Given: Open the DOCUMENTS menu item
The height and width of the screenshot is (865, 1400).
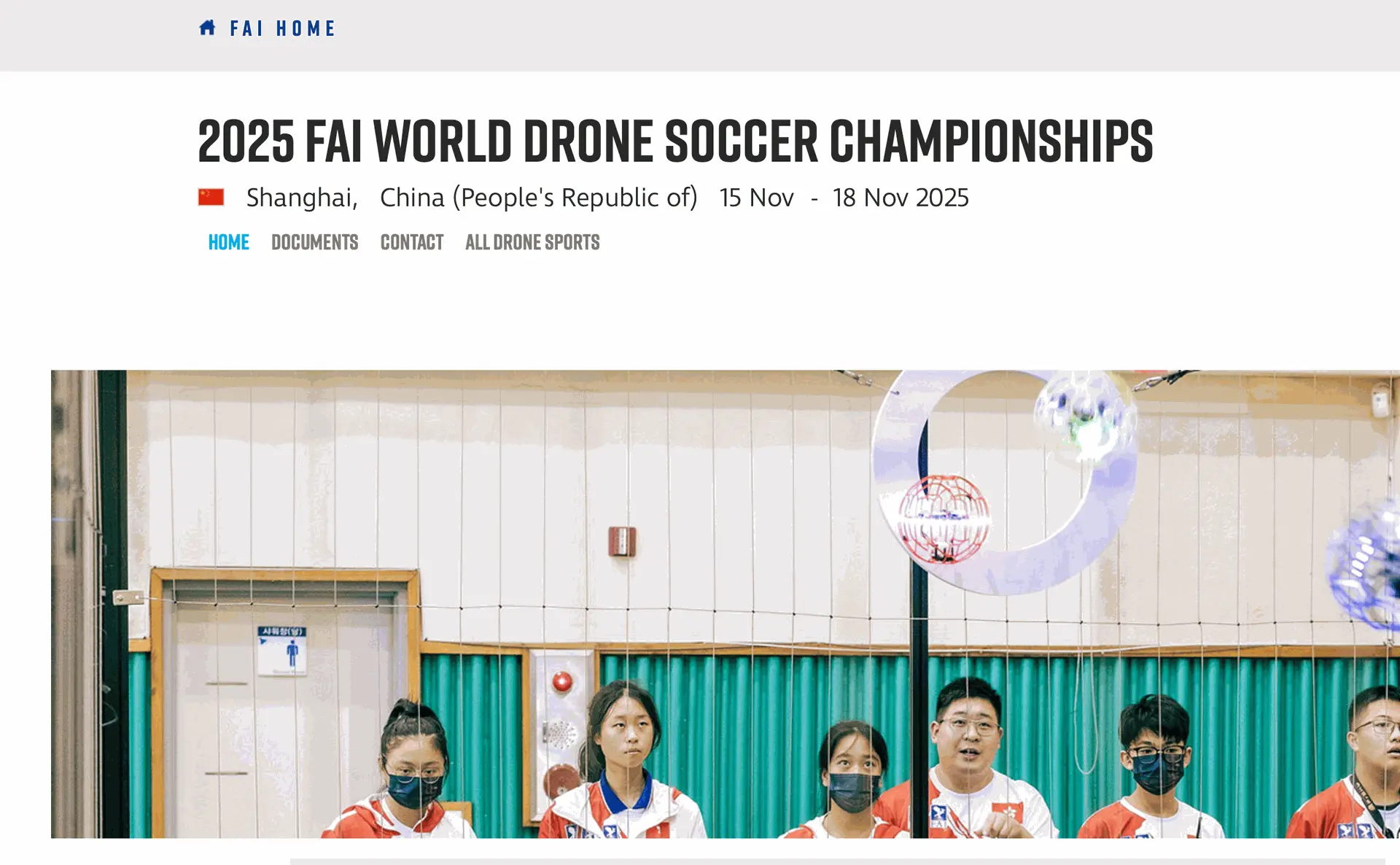Looking at the screenshot, I should (314, 242).
